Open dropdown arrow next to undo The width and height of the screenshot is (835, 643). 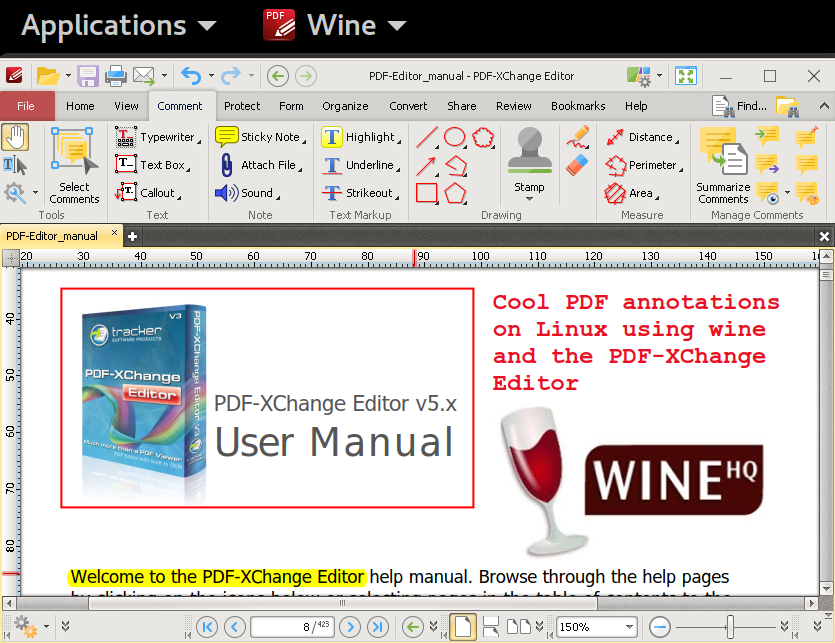(x=211, y=76)
